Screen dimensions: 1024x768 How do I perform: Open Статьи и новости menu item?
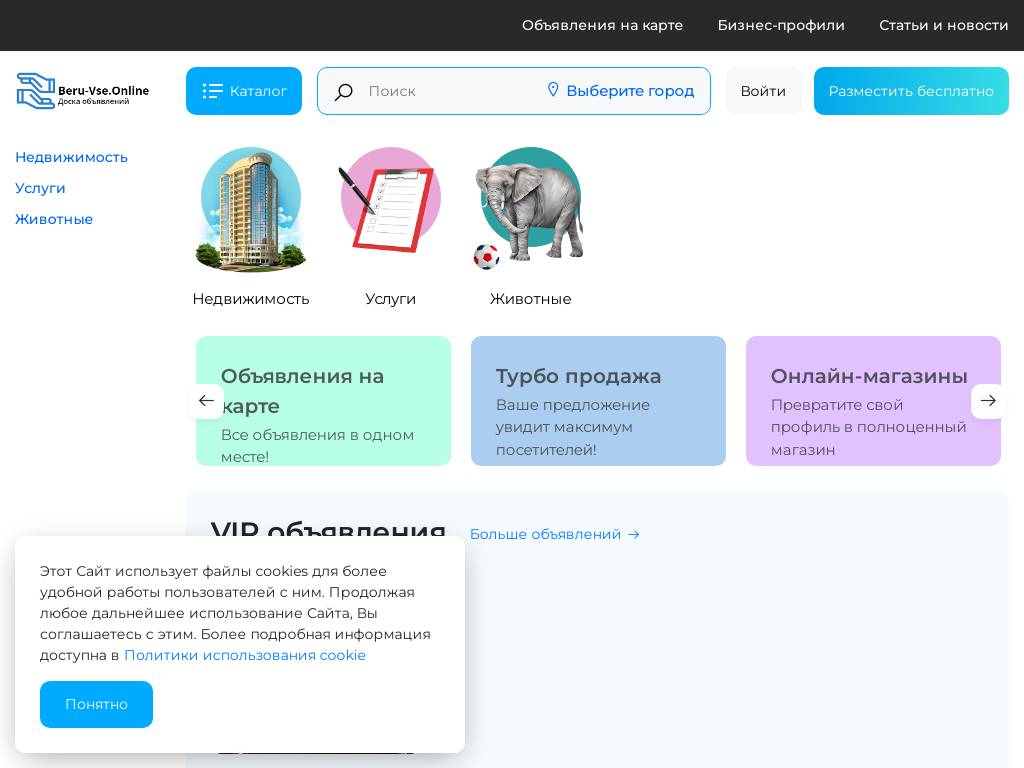[944, 25]
